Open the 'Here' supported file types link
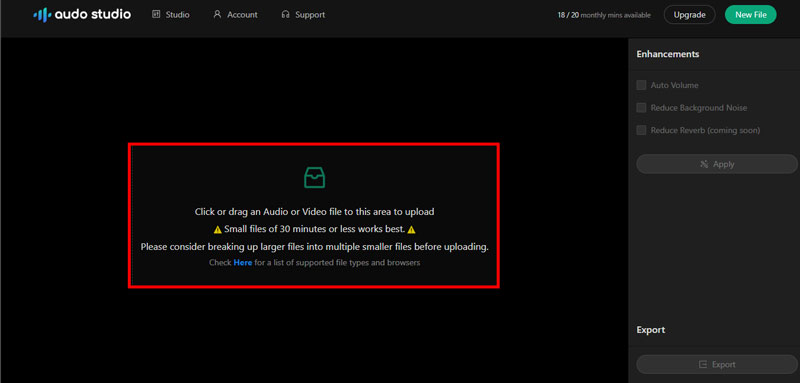The width and height of the screenshot is (800, 383). coord(243,263)
